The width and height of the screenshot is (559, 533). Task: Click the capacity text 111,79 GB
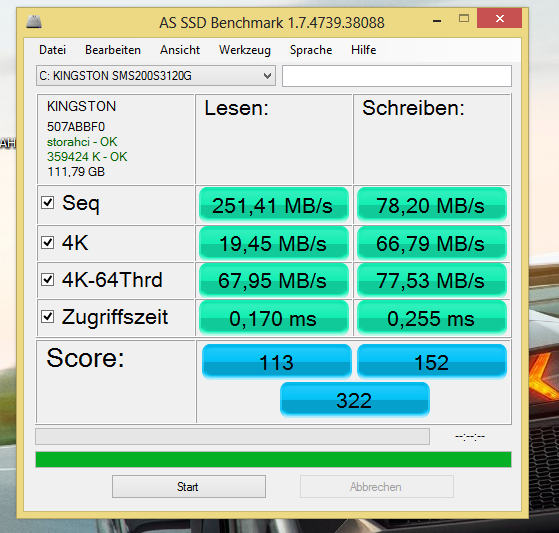pyautogui.click(x=76, y=172)
